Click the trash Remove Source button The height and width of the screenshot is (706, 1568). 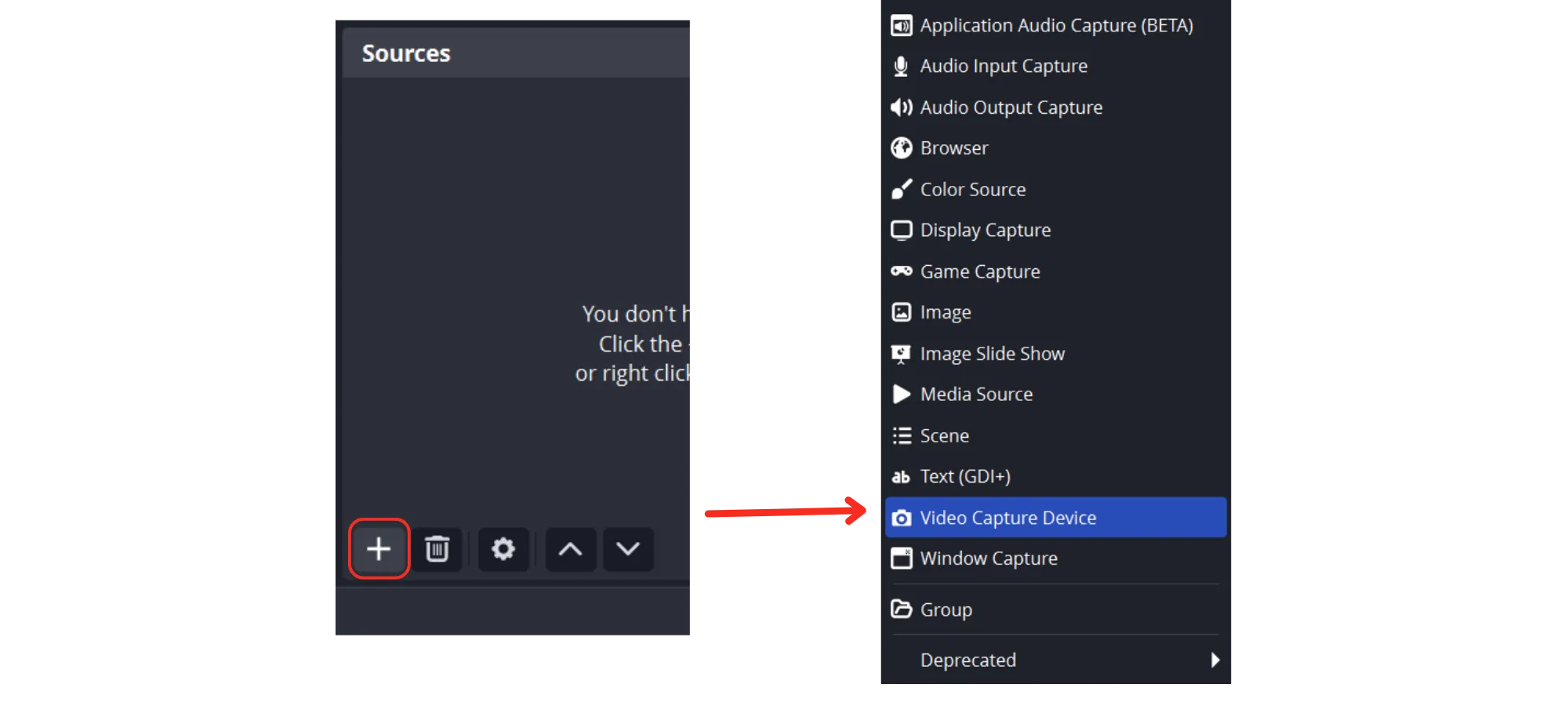437,549
